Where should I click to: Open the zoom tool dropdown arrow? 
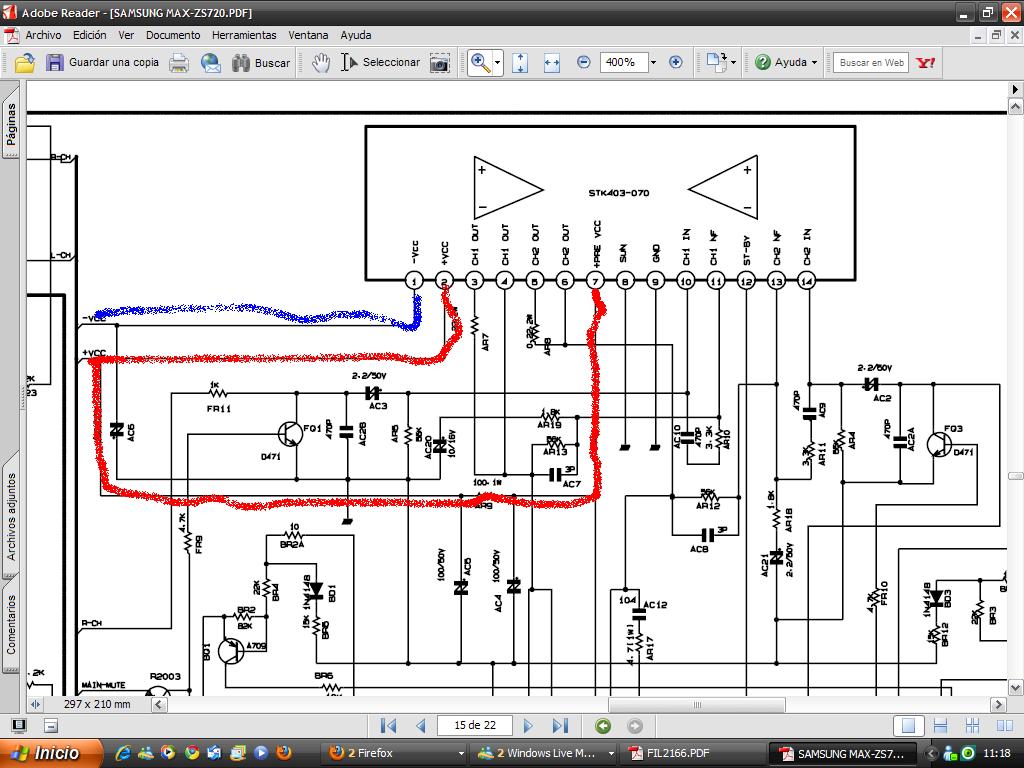498,63
